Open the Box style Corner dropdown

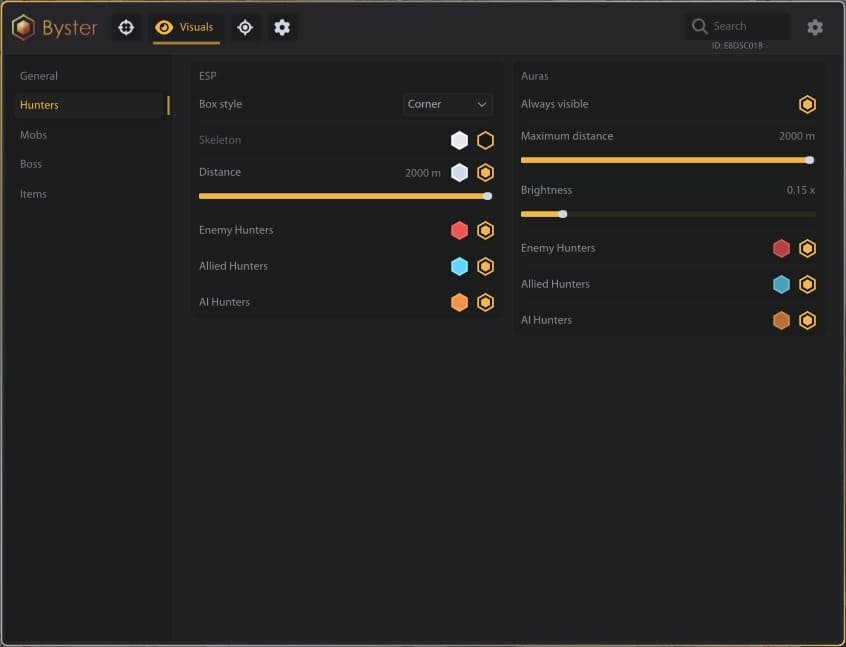coord(447,104)
